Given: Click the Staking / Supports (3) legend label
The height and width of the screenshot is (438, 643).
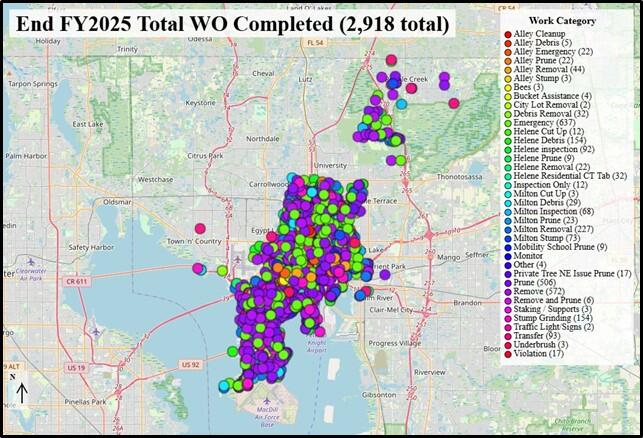Looking at the screenshot, I should 552,309.
